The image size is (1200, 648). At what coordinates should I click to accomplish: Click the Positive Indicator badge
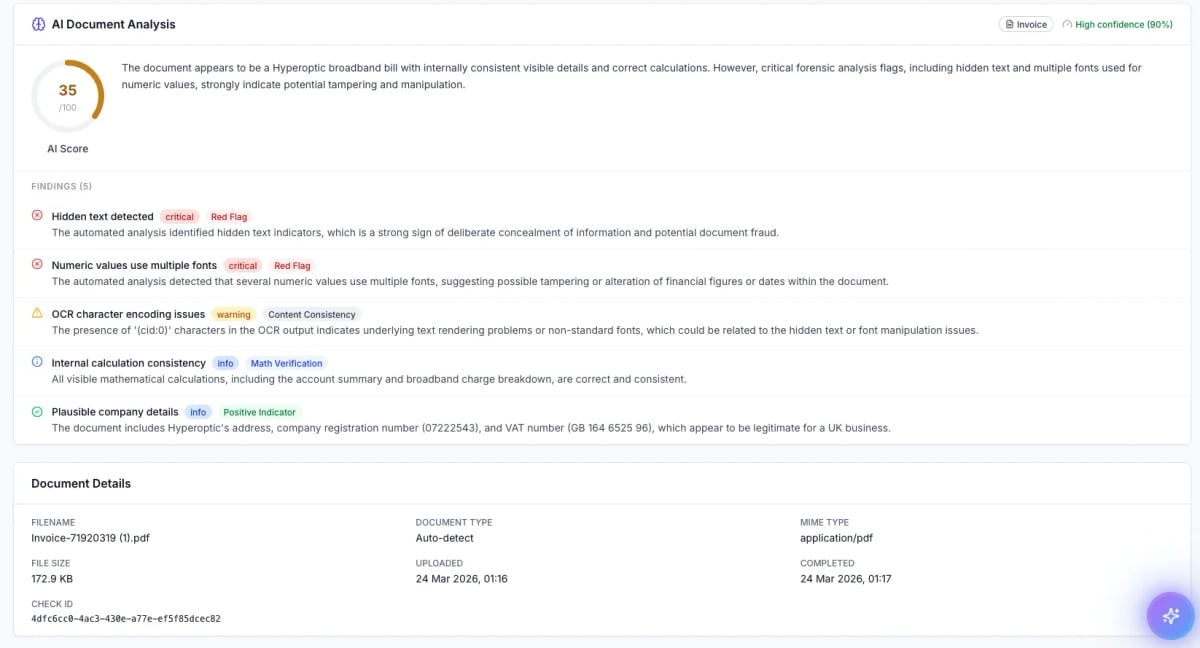pyautogui.click(x=259, y=412)
